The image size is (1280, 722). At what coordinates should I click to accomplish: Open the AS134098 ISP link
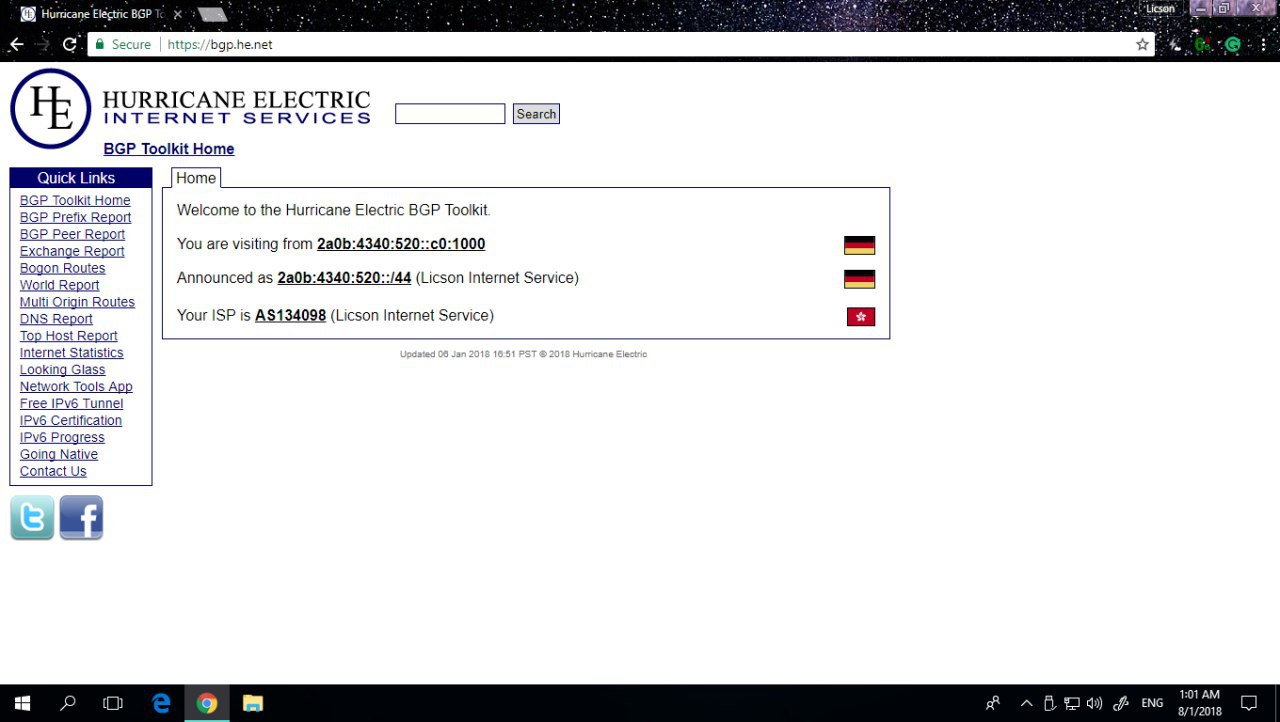point(290,316)
